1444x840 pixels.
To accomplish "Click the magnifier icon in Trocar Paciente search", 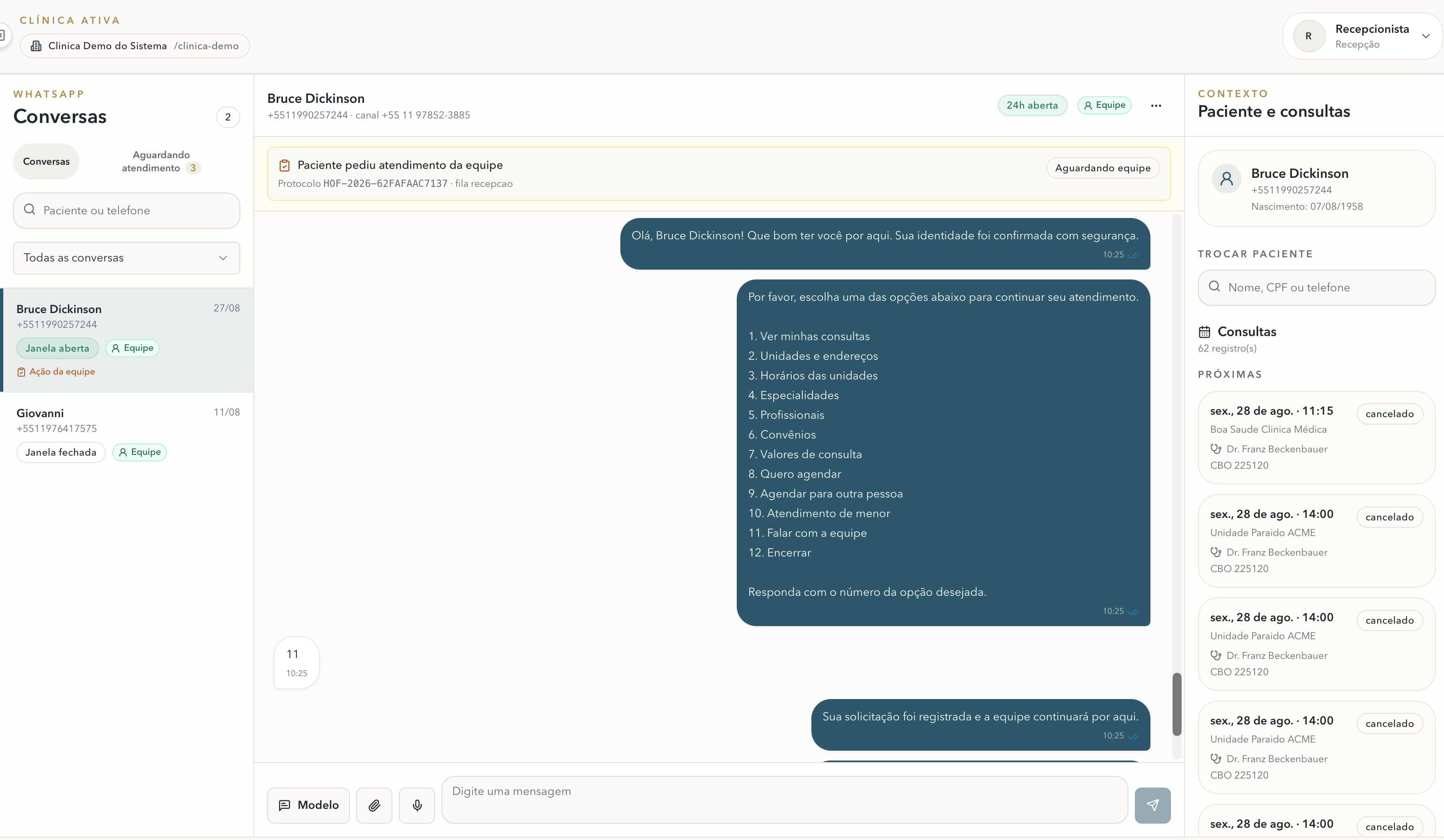I will point(1214,286).
